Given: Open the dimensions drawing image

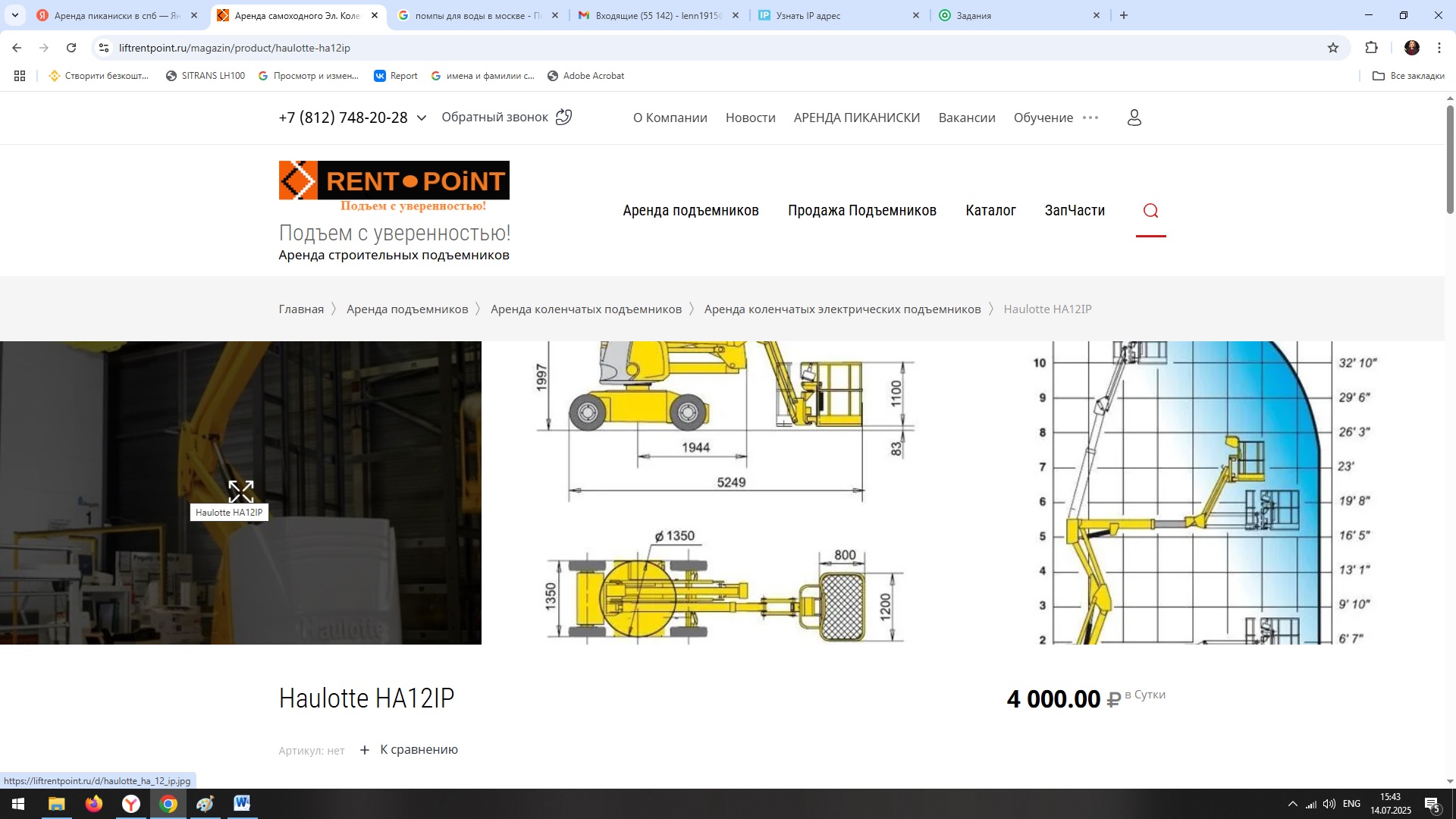Looking at the screenshot, I should pyautogui.click(x=723, y=493).
